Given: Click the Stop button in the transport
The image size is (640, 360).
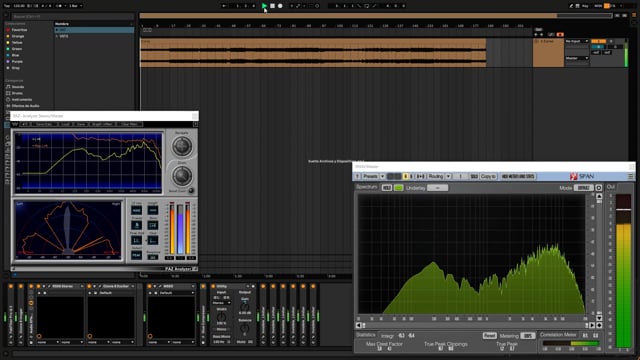Looking at the screenshot, I should pyautogui.click(x=272, y=6).
